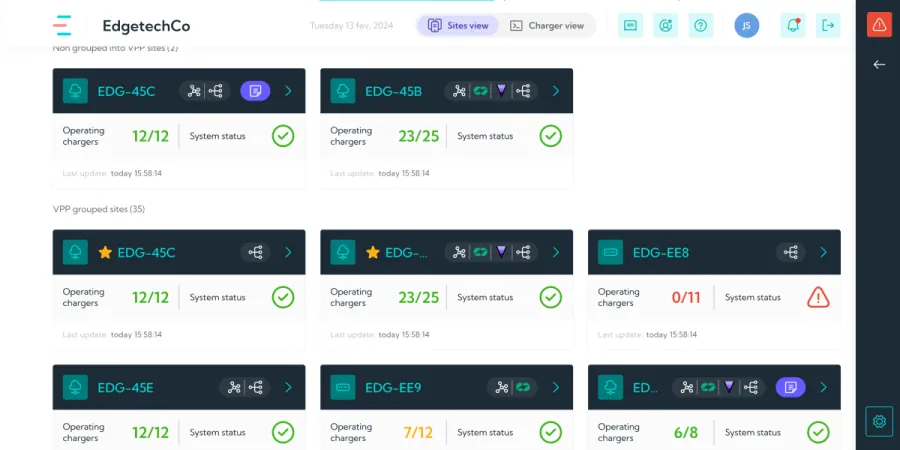Click the battery site icon on EDG-EE8

(x=610, y=252)
